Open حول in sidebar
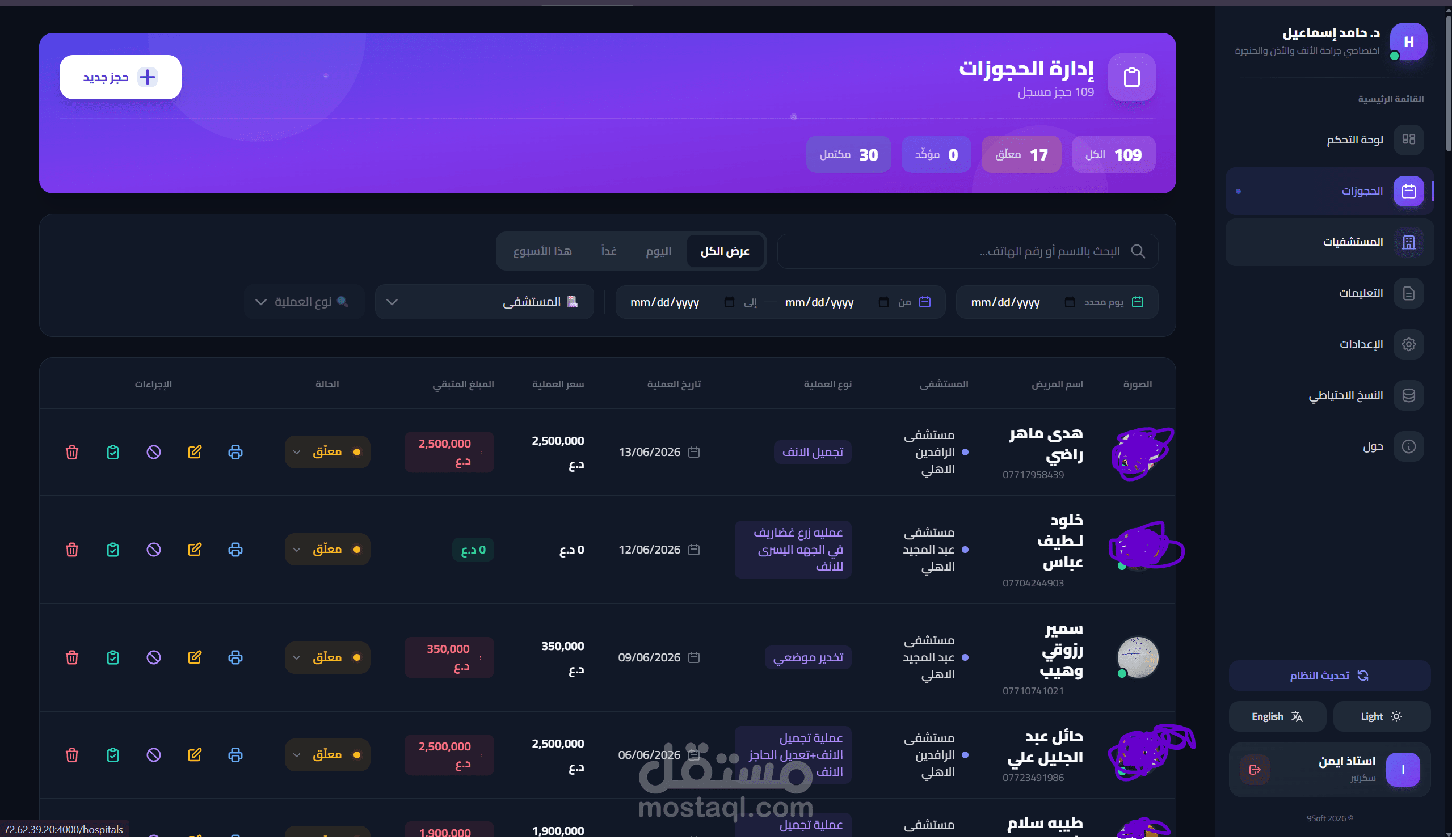The height and width of the screenshot is (840, 1452). (1329, 446)
